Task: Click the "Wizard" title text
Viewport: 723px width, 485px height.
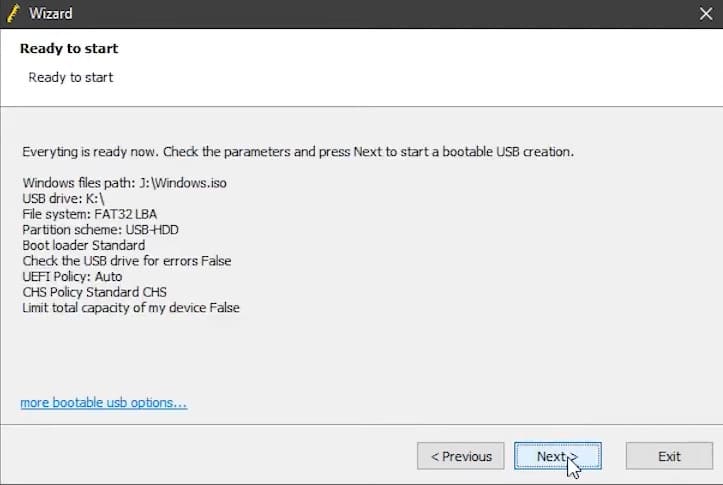Action: [x=50, y=14]
